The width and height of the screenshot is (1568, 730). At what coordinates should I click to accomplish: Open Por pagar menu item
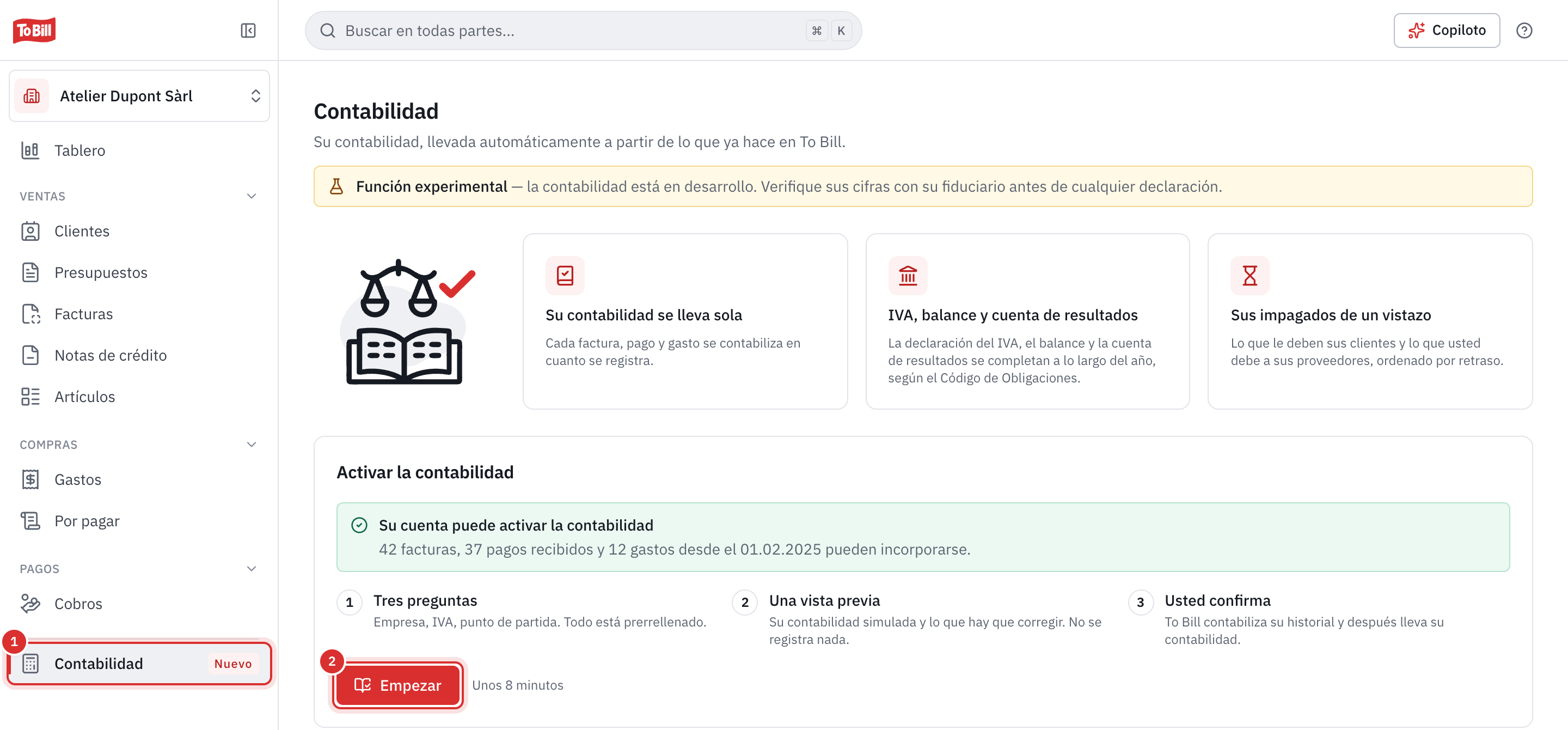coord(139,521)
